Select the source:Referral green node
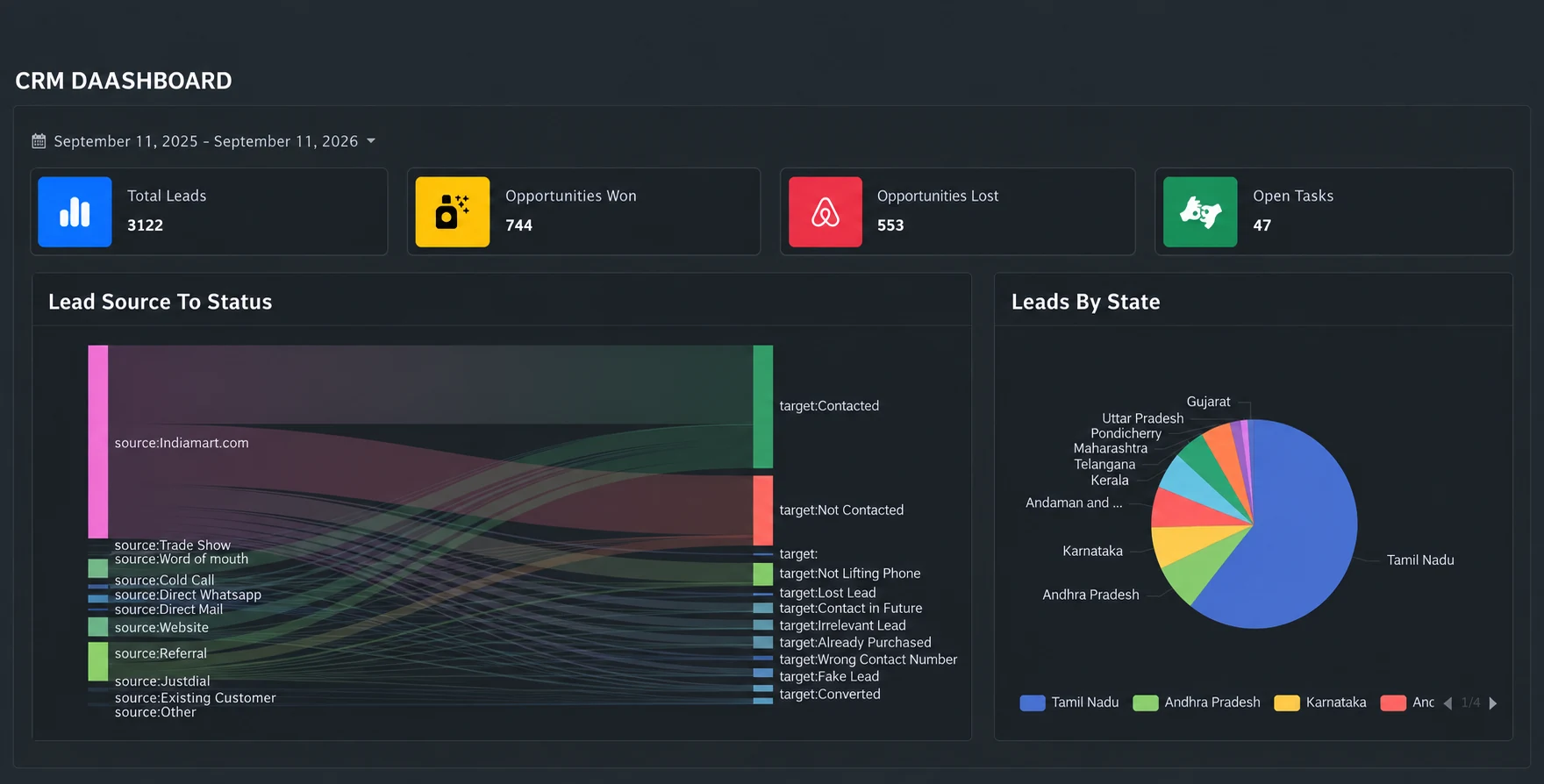This screenshot has width=1544, height=784. click(98, 662)
